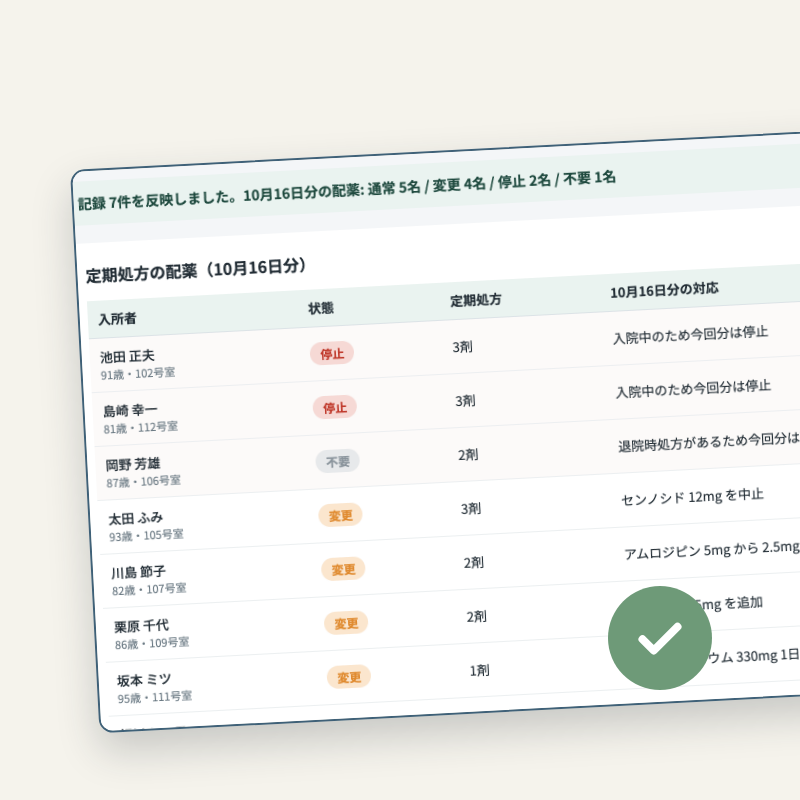Click センノシド 12mg を中止 note
The height and width of the screenshot is (800, 800).
click(692, 497)
